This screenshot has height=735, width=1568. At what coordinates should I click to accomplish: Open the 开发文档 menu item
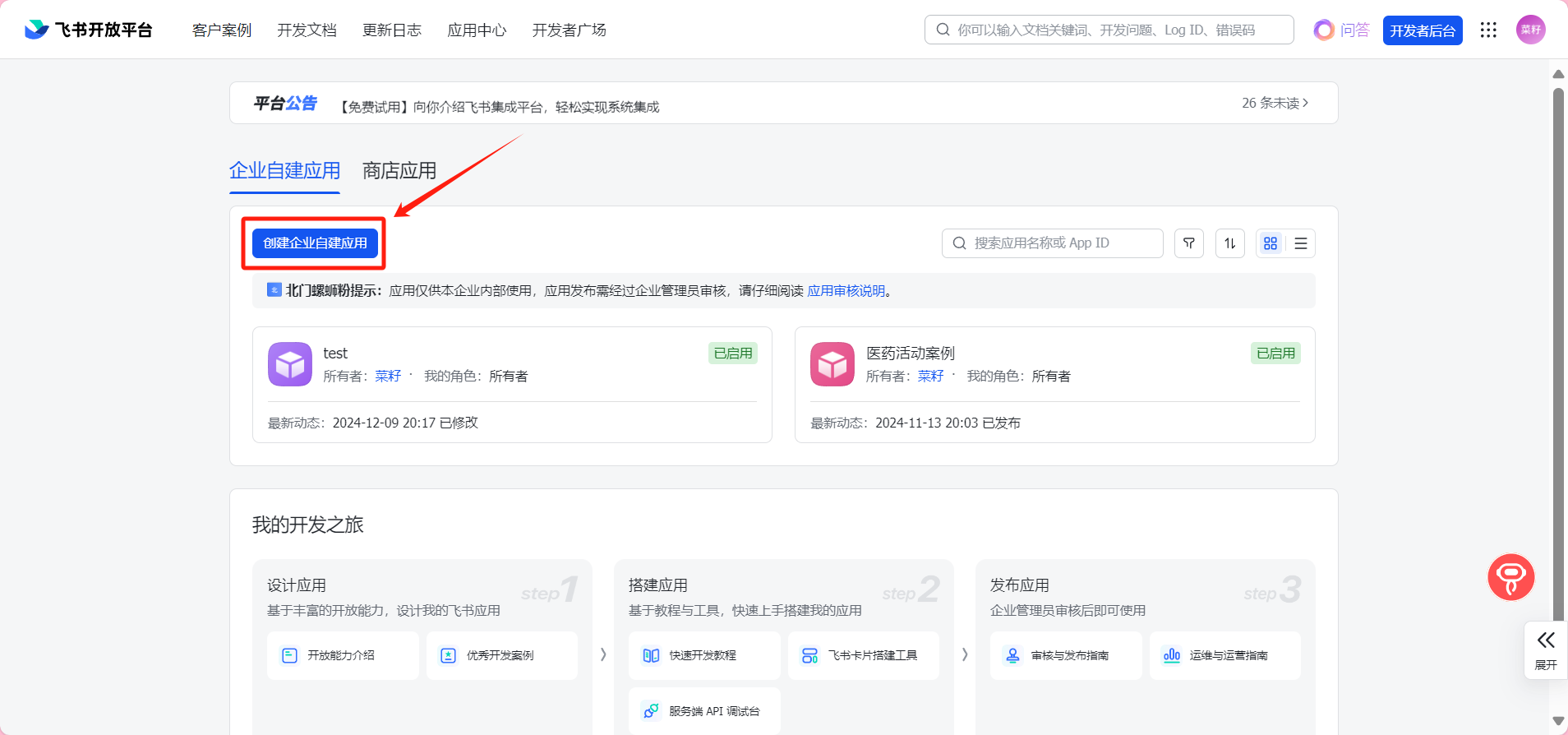(x=307, y=30)
